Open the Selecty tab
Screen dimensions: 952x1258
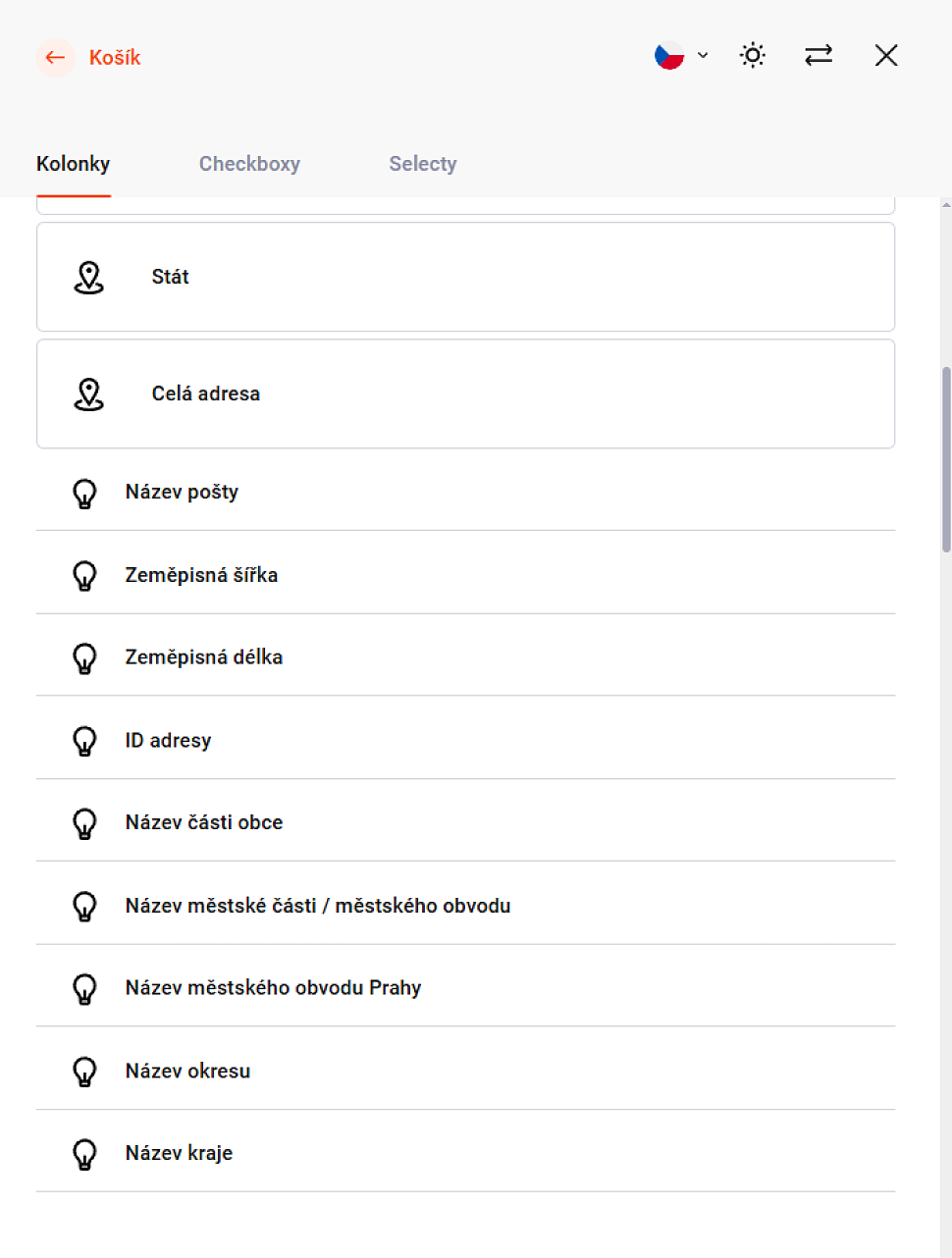point(422,164)
